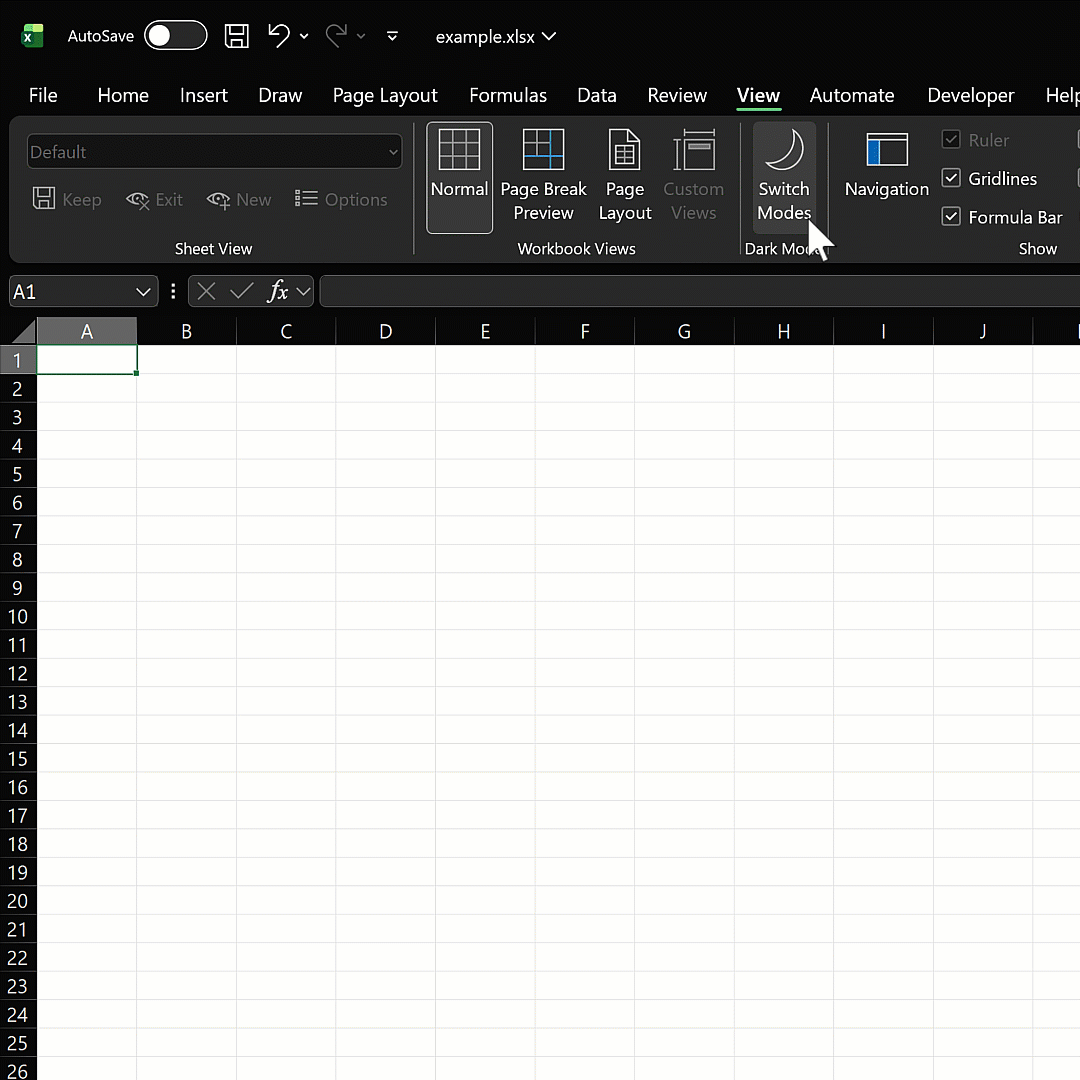Image resolution: width=1080 pixels, height=1080 pixels.
Task: Select column H header
Action: tap(784, 331)
